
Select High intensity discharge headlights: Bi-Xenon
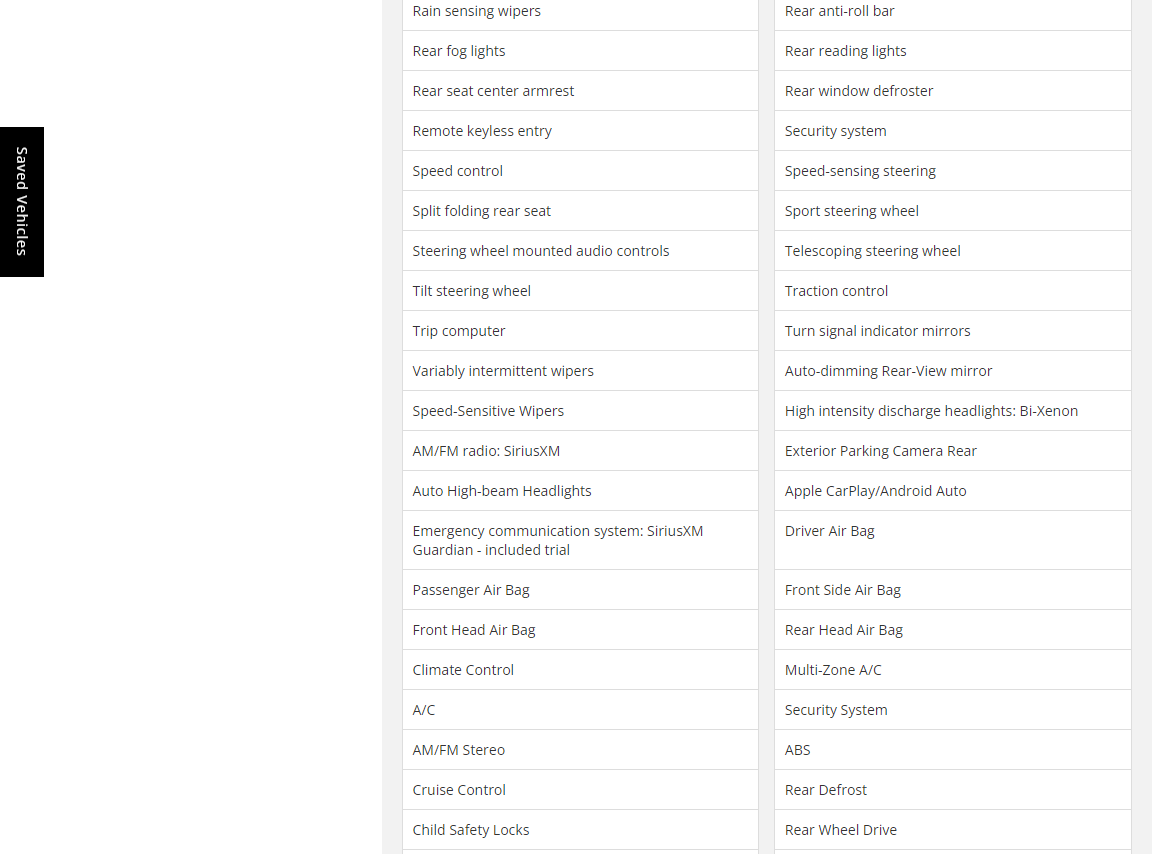(931, 411)
